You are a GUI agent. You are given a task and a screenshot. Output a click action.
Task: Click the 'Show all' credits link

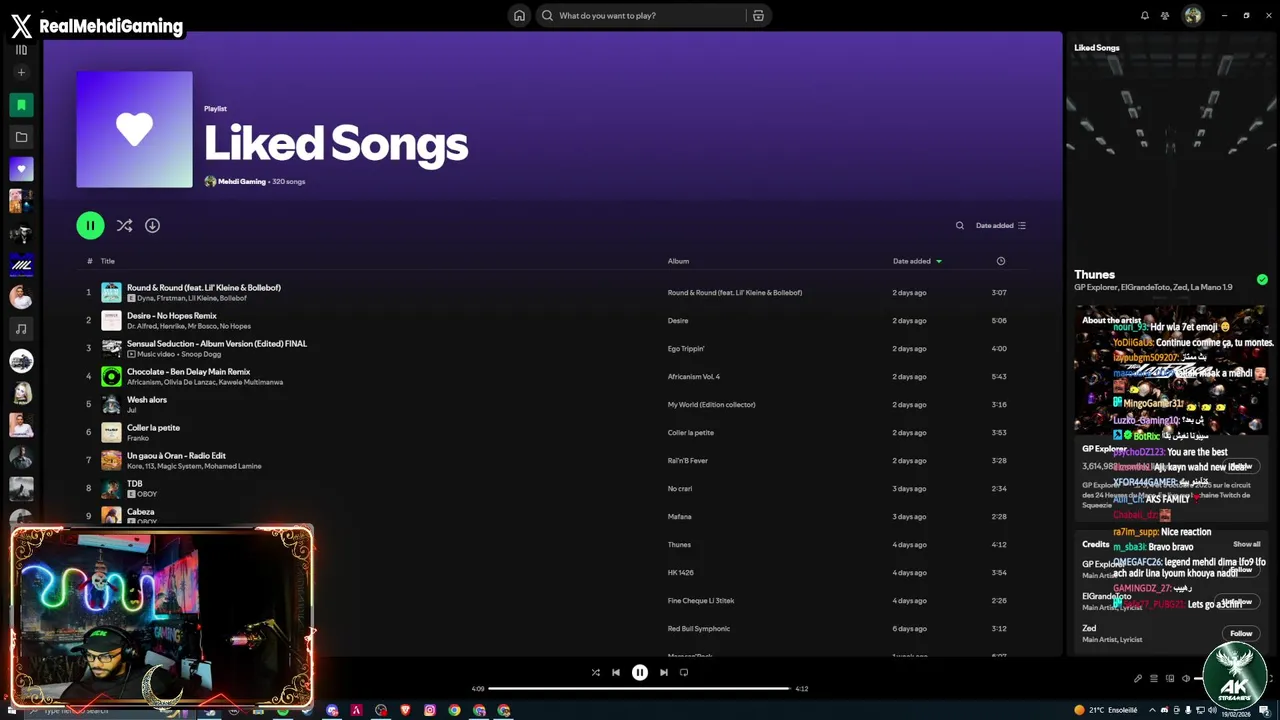(x=1246, y=545)
